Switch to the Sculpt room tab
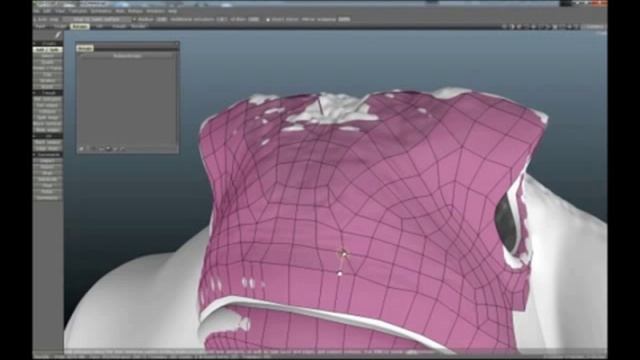 tap(60, 26)
